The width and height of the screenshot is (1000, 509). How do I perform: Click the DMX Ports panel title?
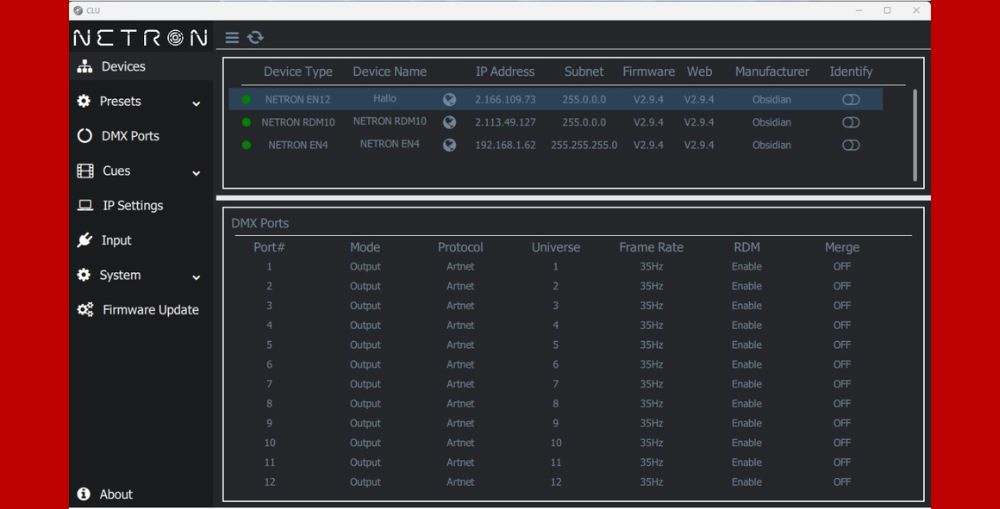(x=260, y=223)
